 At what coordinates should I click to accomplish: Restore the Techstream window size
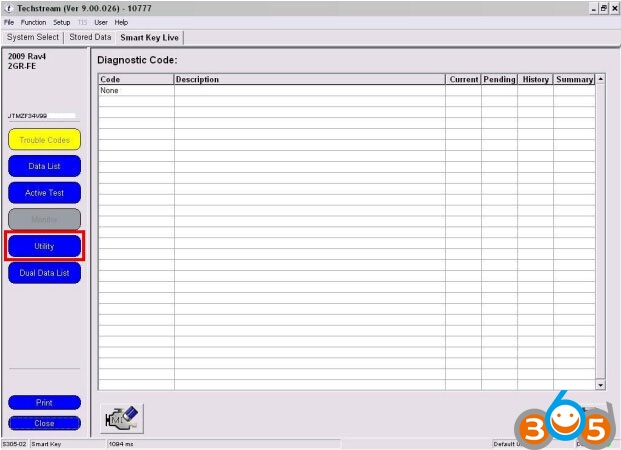604,8
